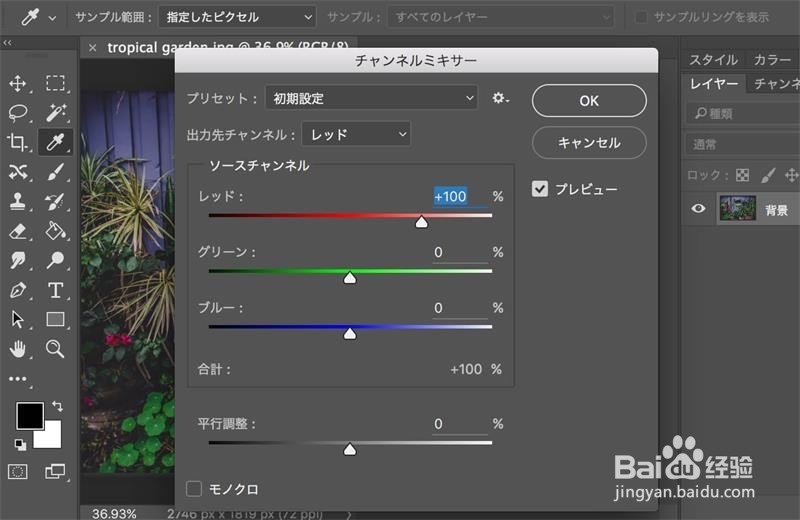Viewport: 800px width, 520px height.
Task: Focus the 平行調整 percentage input field
Action: point(460,424)
